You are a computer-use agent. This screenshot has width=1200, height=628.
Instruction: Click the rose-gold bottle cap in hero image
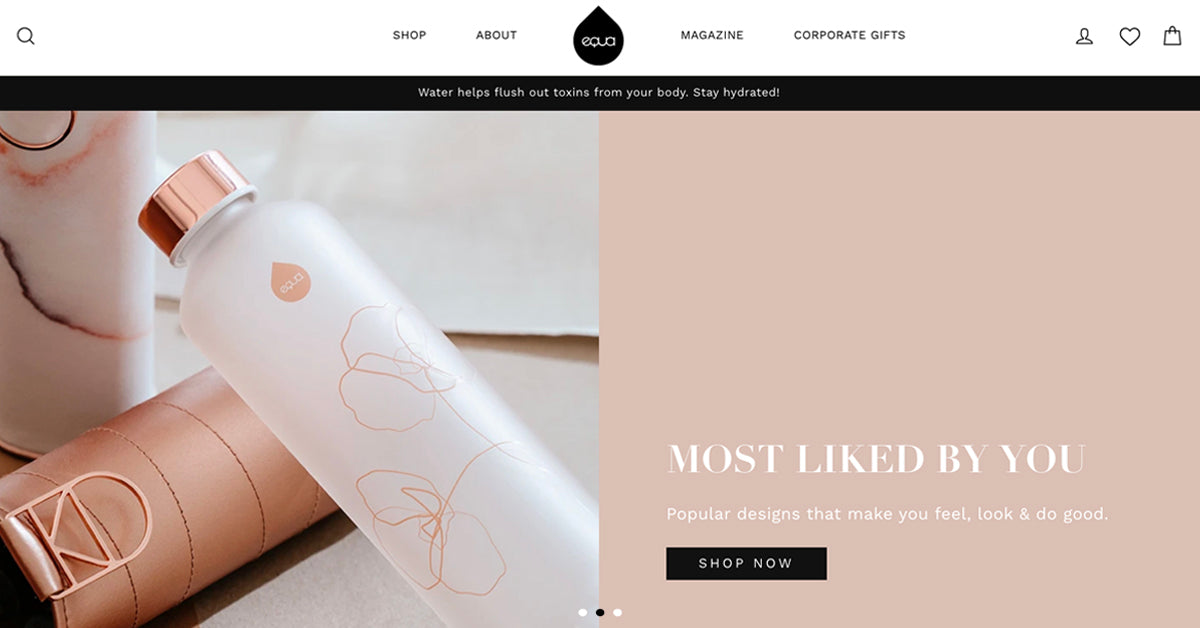tap(195, 205)
